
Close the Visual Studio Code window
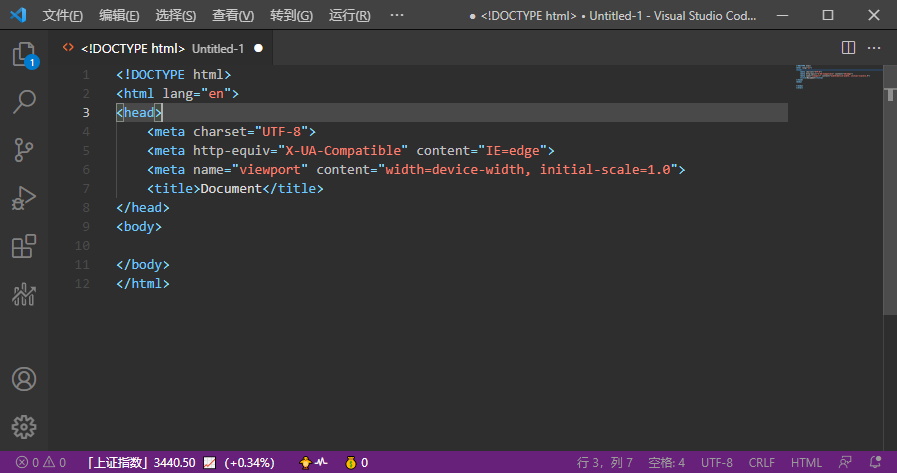point(874,15)
